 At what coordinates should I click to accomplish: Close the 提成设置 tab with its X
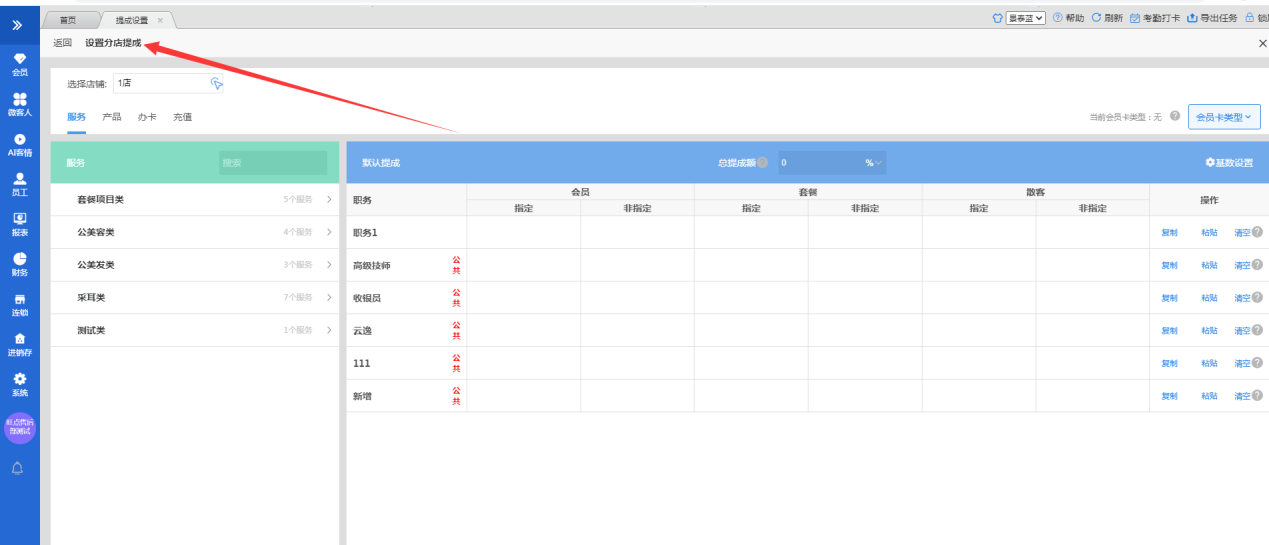160,20
